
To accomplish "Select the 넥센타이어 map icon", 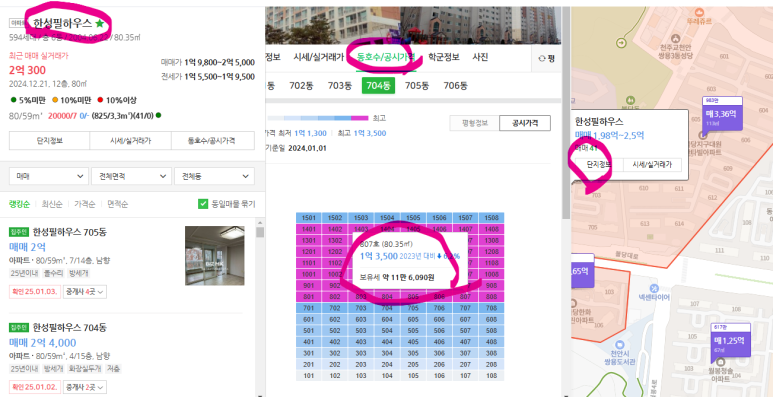I will (x=654, y=288).
